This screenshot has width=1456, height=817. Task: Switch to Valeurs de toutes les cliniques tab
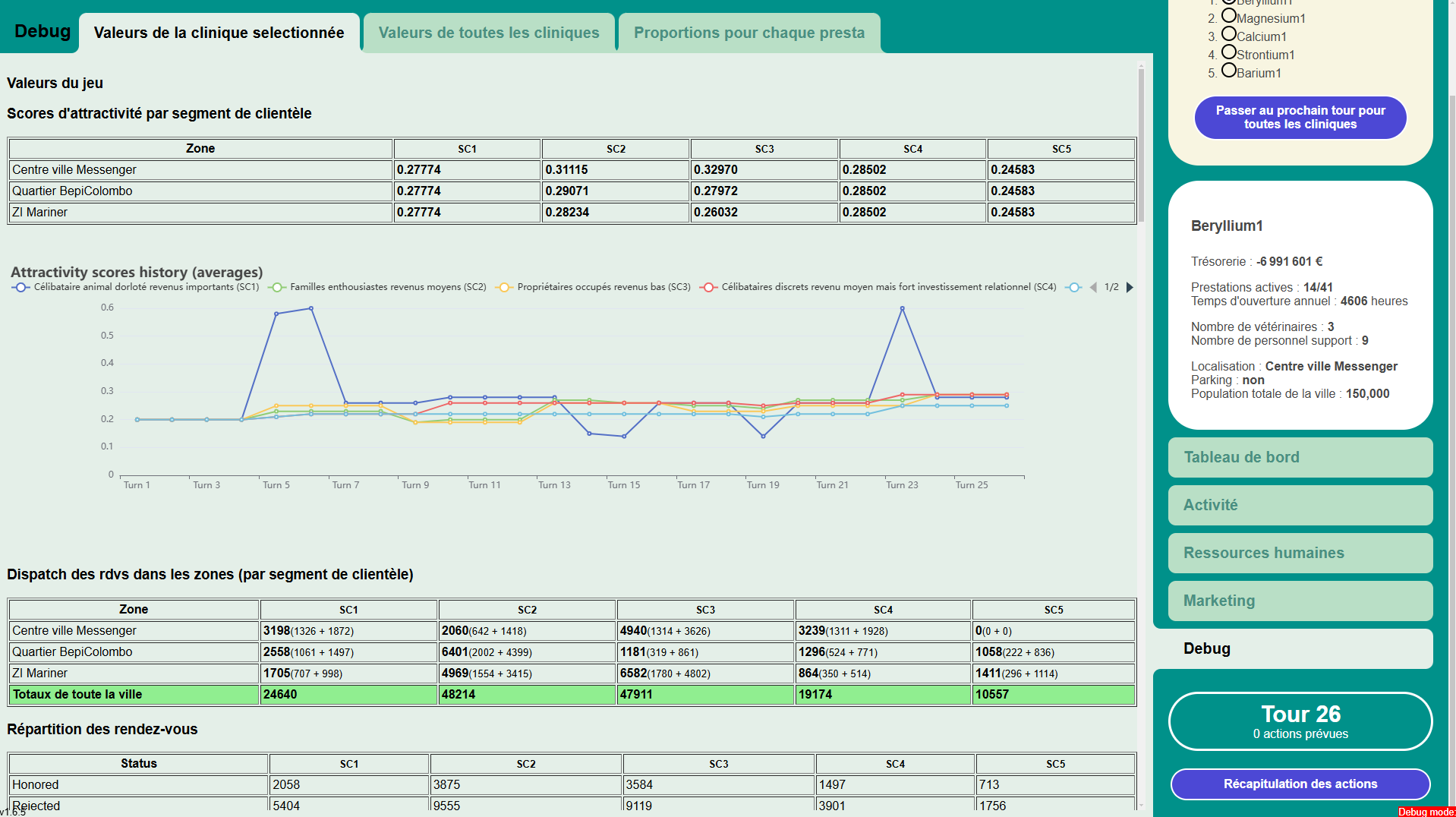click(489, 33)
